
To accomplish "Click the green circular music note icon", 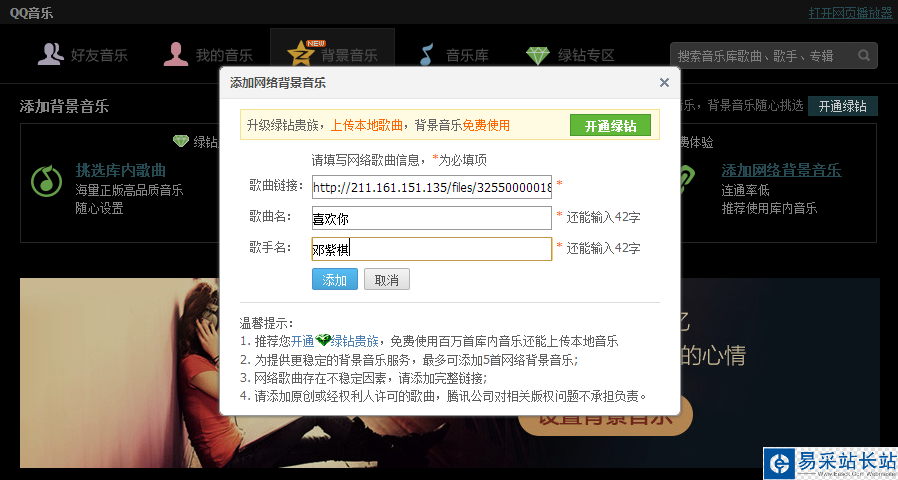I will [x=46, y=181].
